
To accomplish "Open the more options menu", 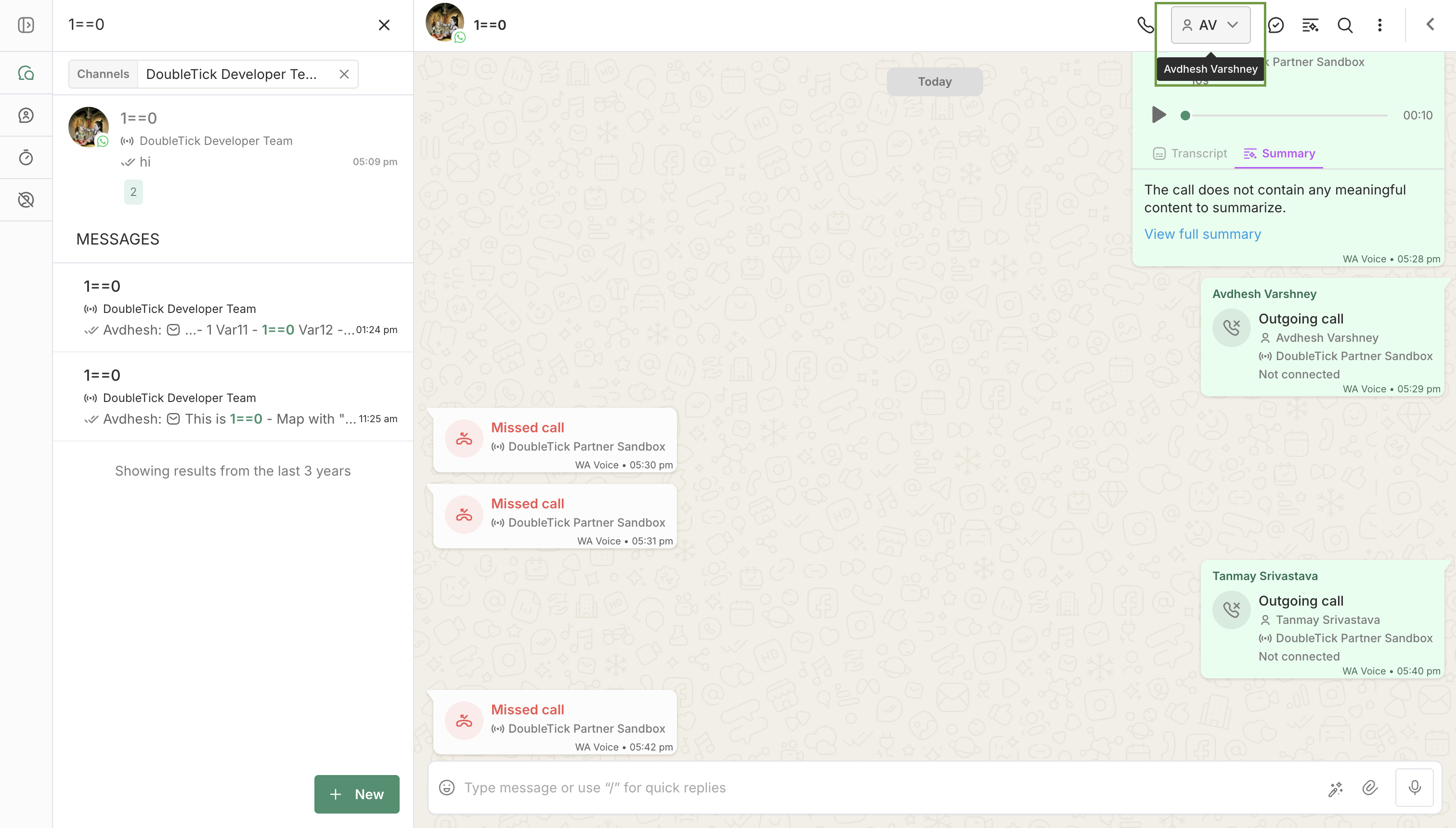I will coord(1380,25).
